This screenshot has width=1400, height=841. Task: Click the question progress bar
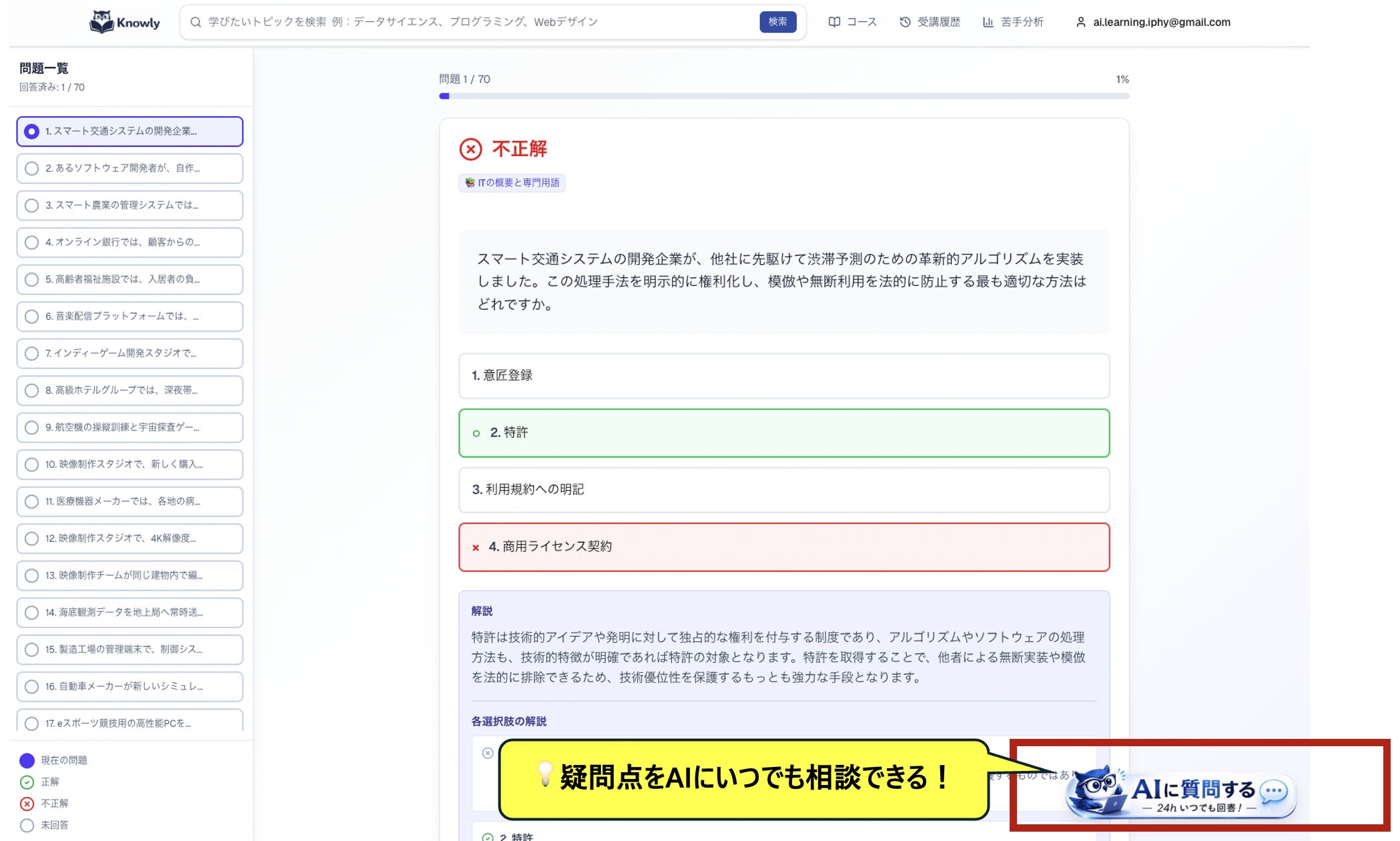click(x=783, y=96)
